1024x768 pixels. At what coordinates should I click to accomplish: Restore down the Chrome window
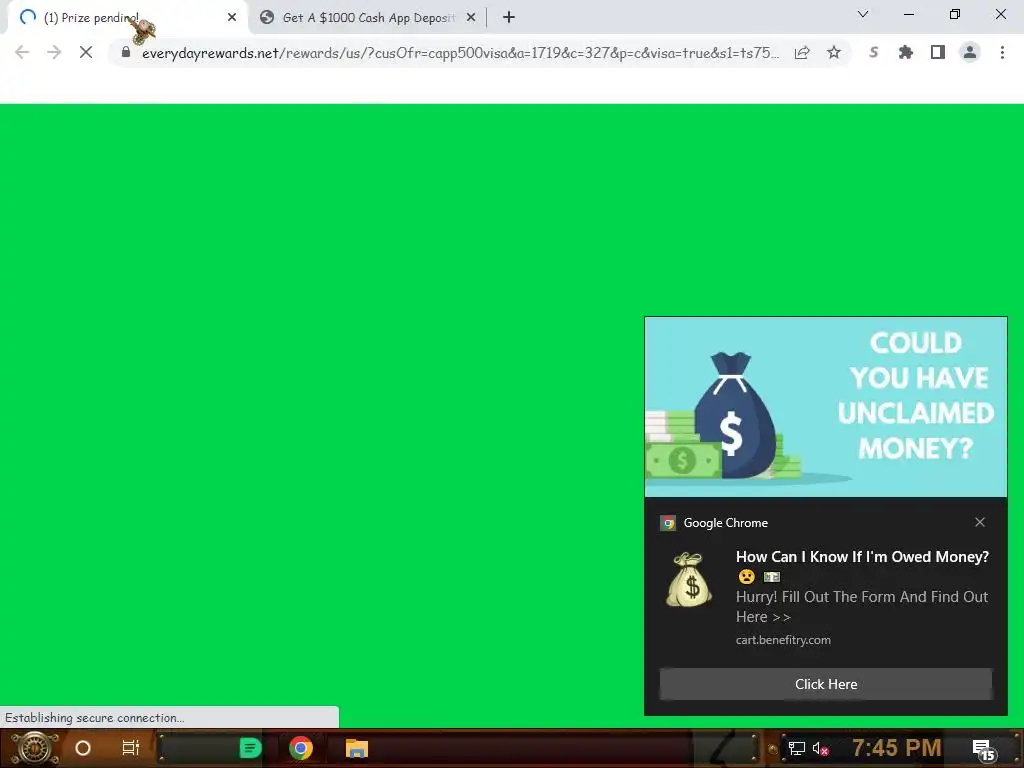tap(955, 14)
